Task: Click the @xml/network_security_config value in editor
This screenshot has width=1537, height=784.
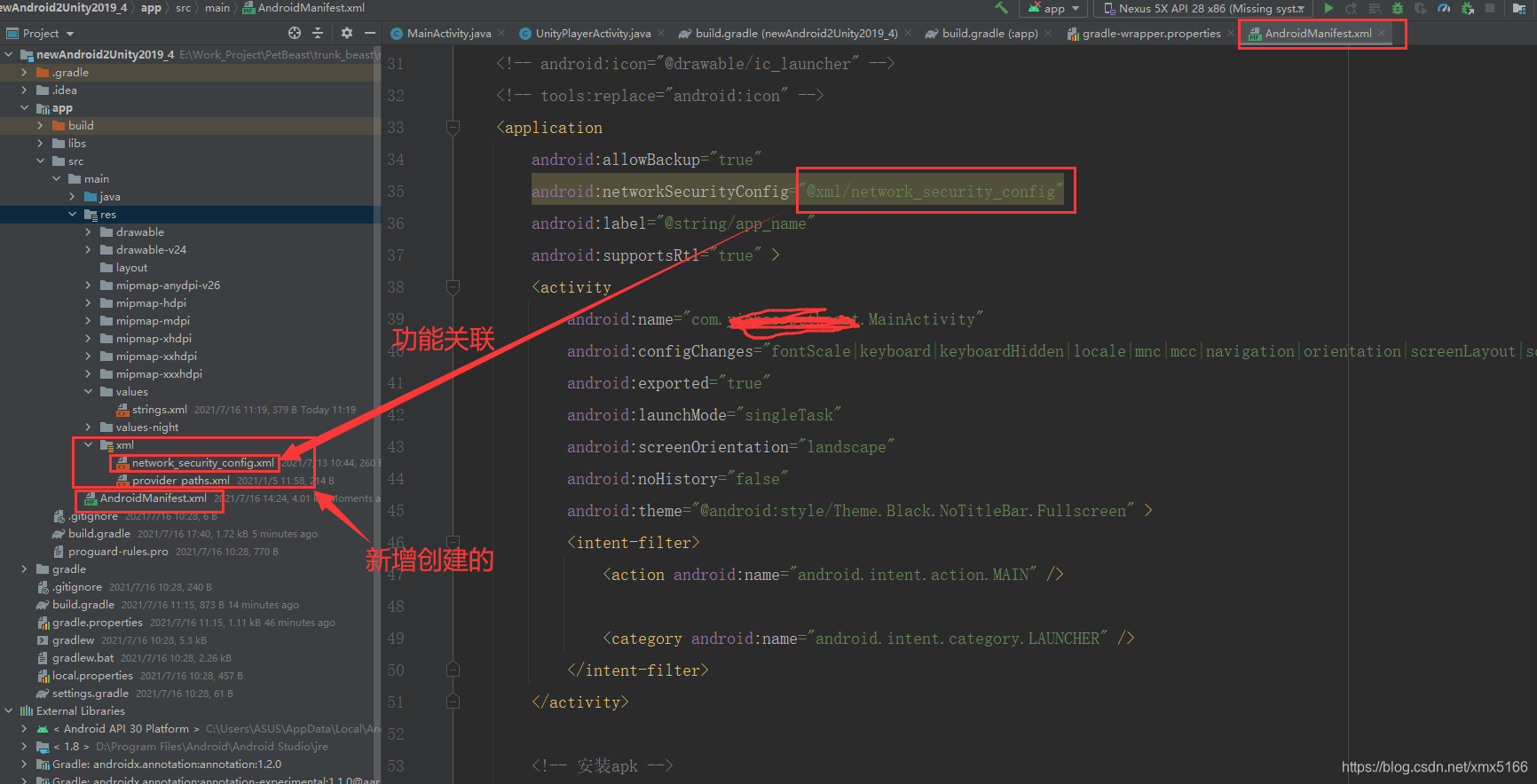Action: coord(931,192)
